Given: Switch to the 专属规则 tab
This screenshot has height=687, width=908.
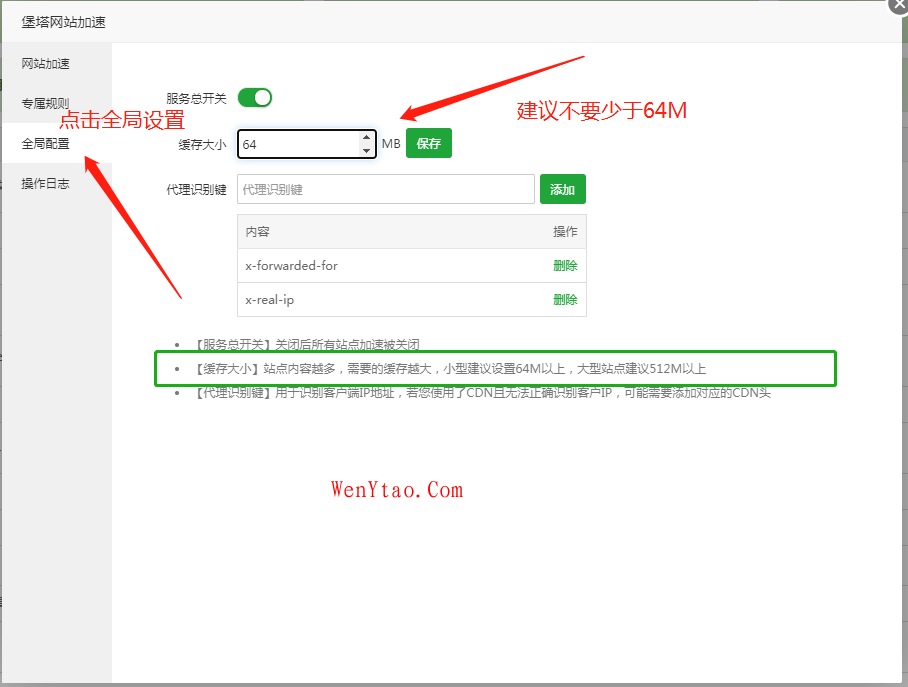Looking at the screenshot, I should pyautogui.click(x=46, y=103).
